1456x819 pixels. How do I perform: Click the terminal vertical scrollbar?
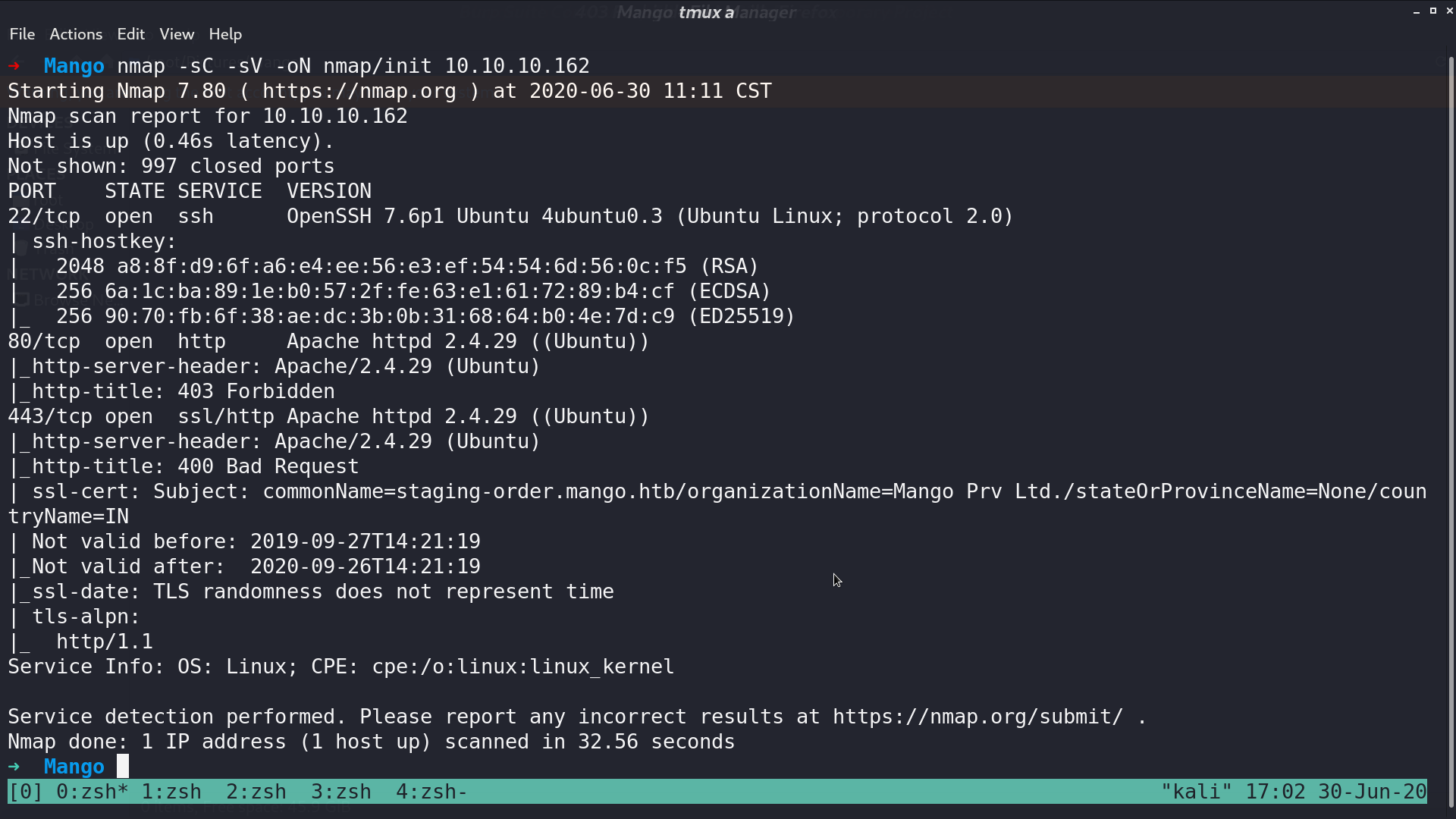(1451, 432)
